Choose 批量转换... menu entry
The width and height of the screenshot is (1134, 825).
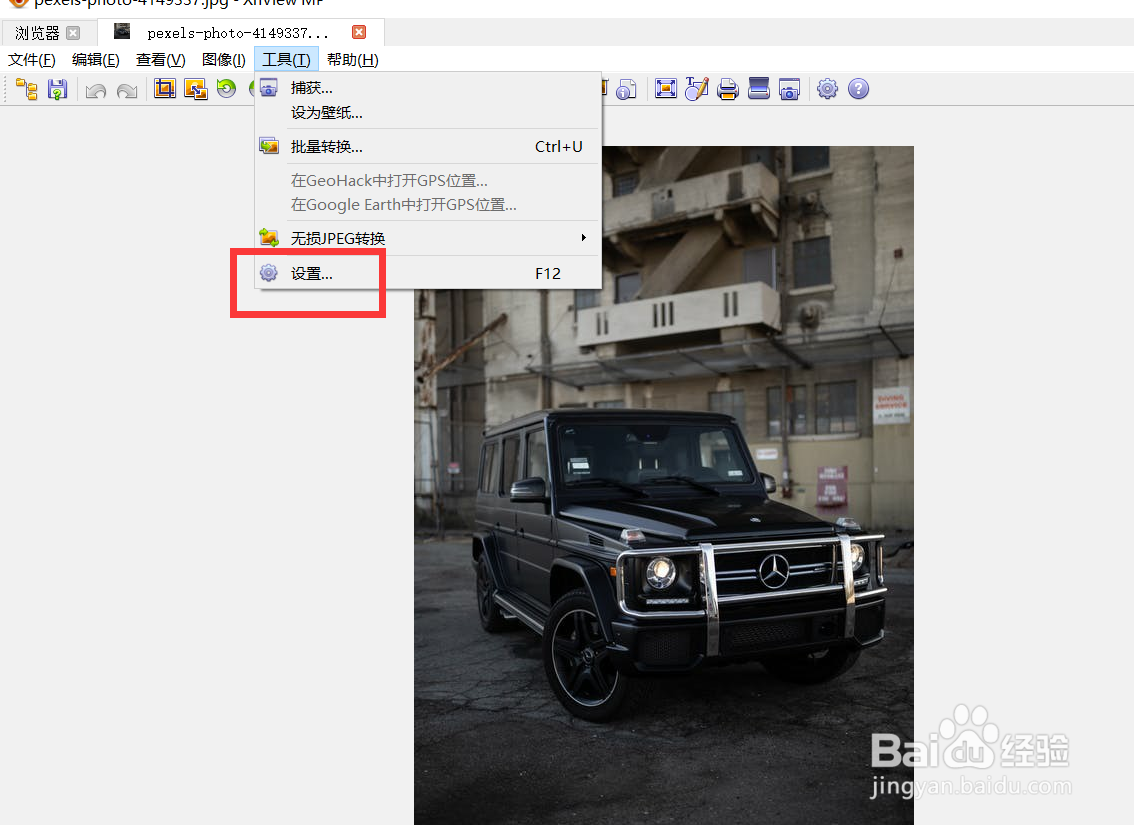(x=428, y=147)
